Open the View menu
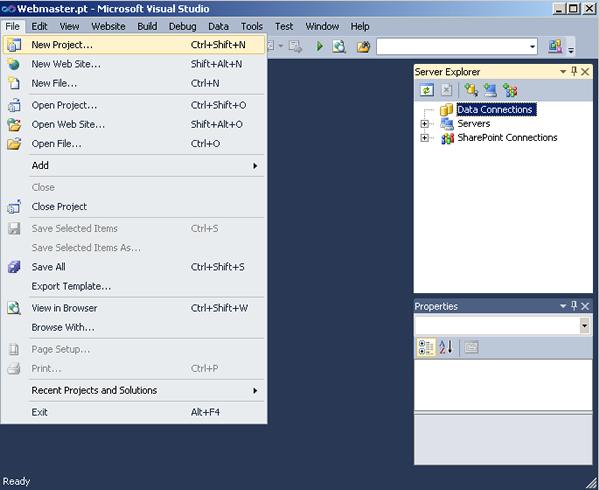This screenshot has width=600, height=490. coord(69,26)
